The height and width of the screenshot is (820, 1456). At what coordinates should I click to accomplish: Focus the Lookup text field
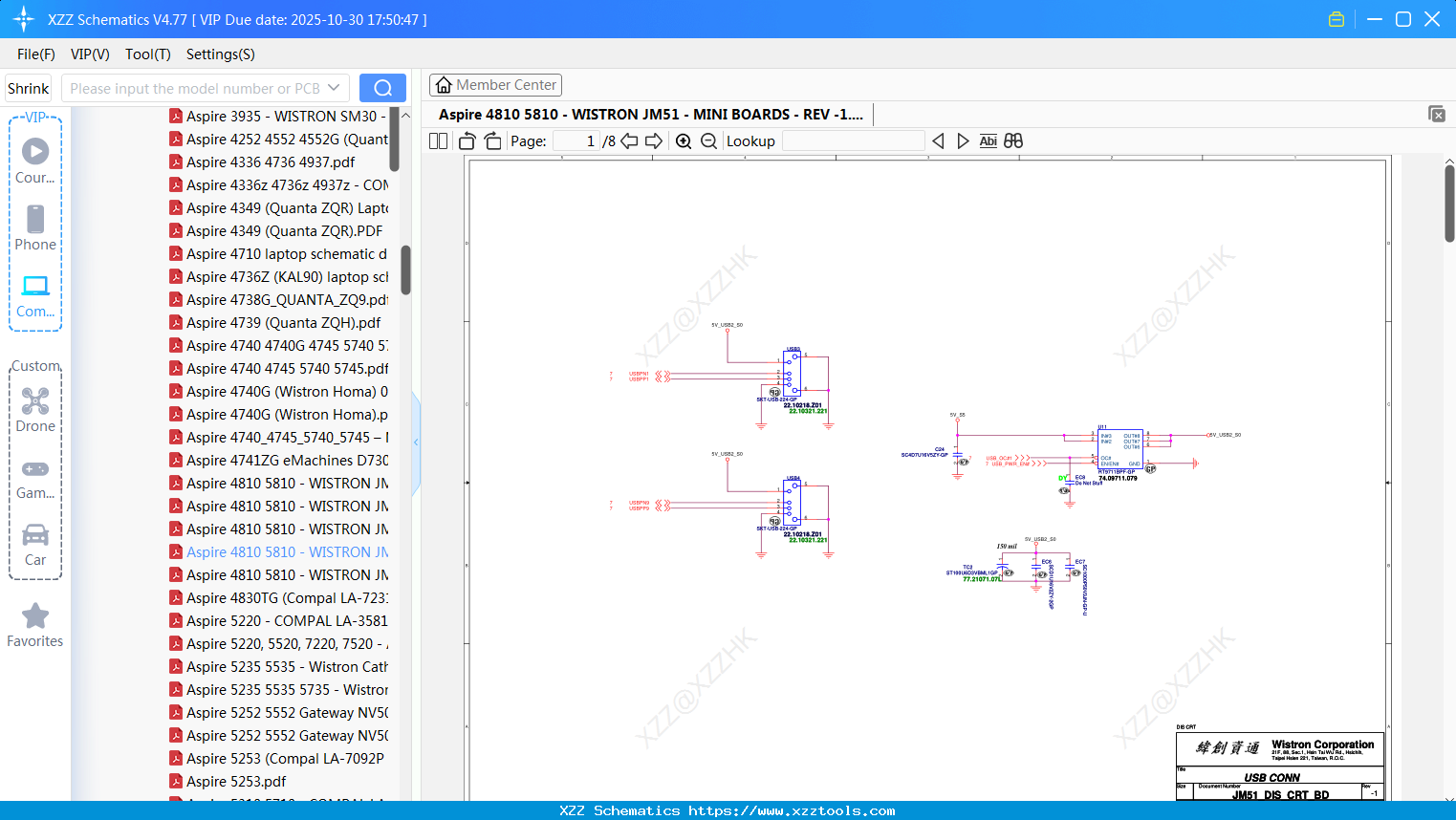[x=853, y=141]
